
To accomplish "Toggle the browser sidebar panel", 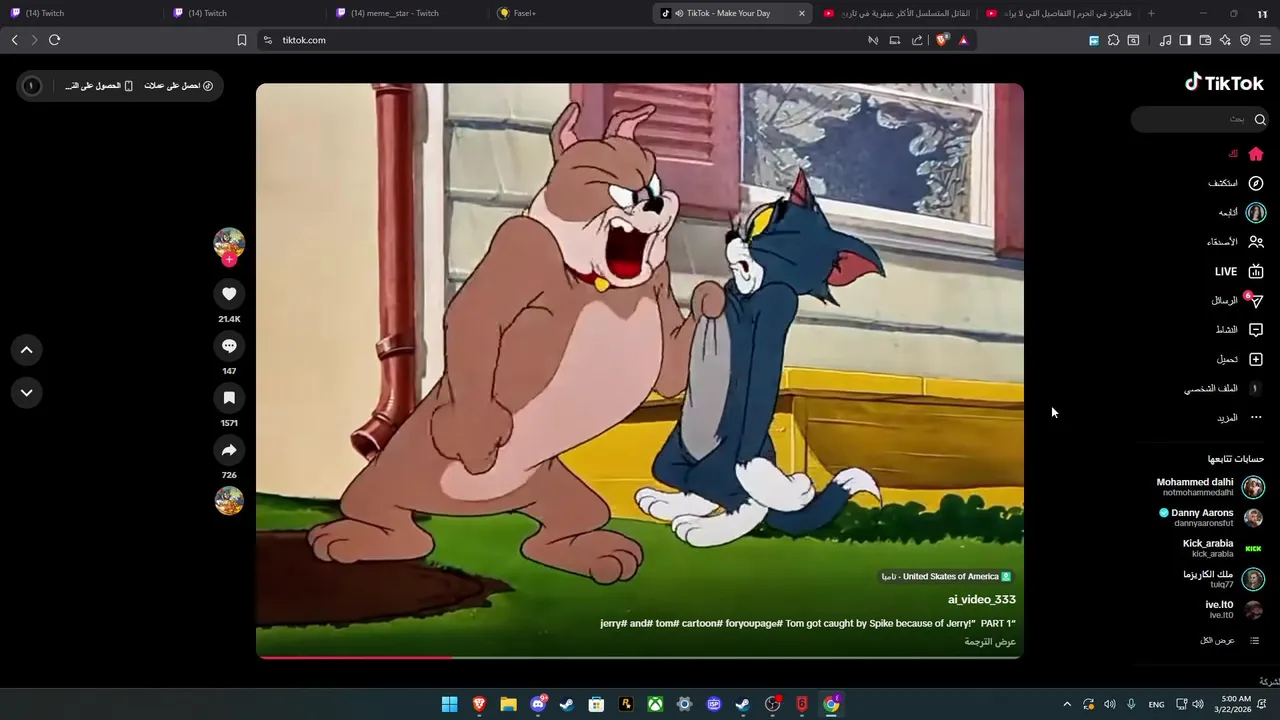I will (x=1185, y=40).
